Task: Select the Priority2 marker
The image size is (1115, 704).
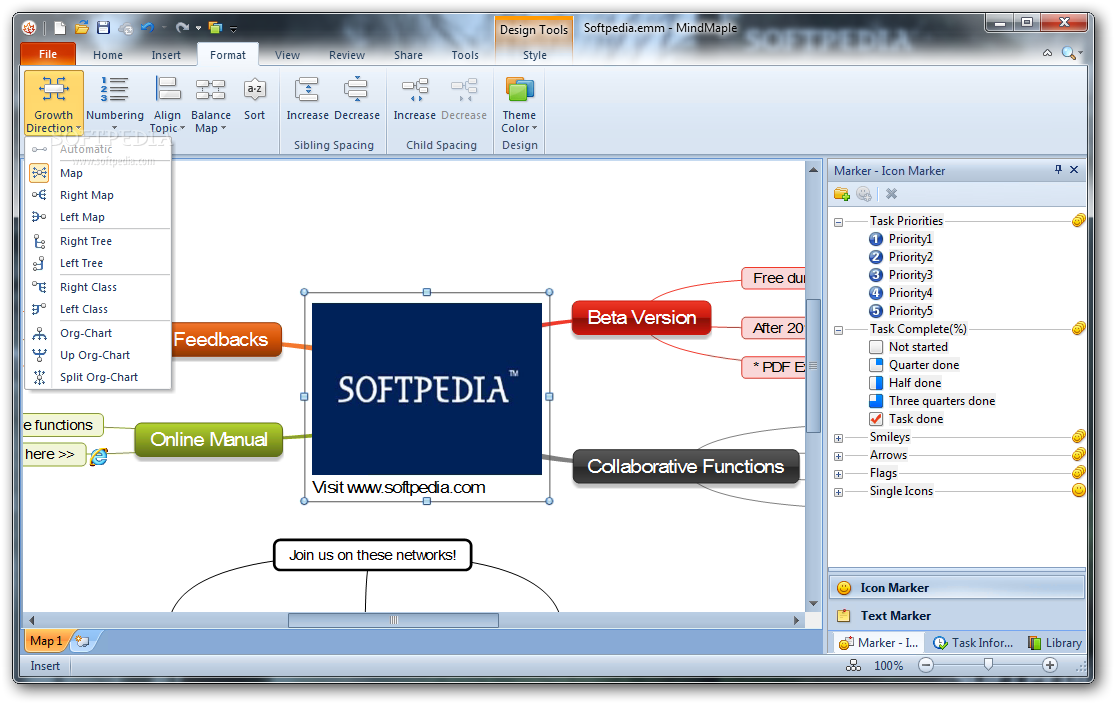Action: pos(901,257)
